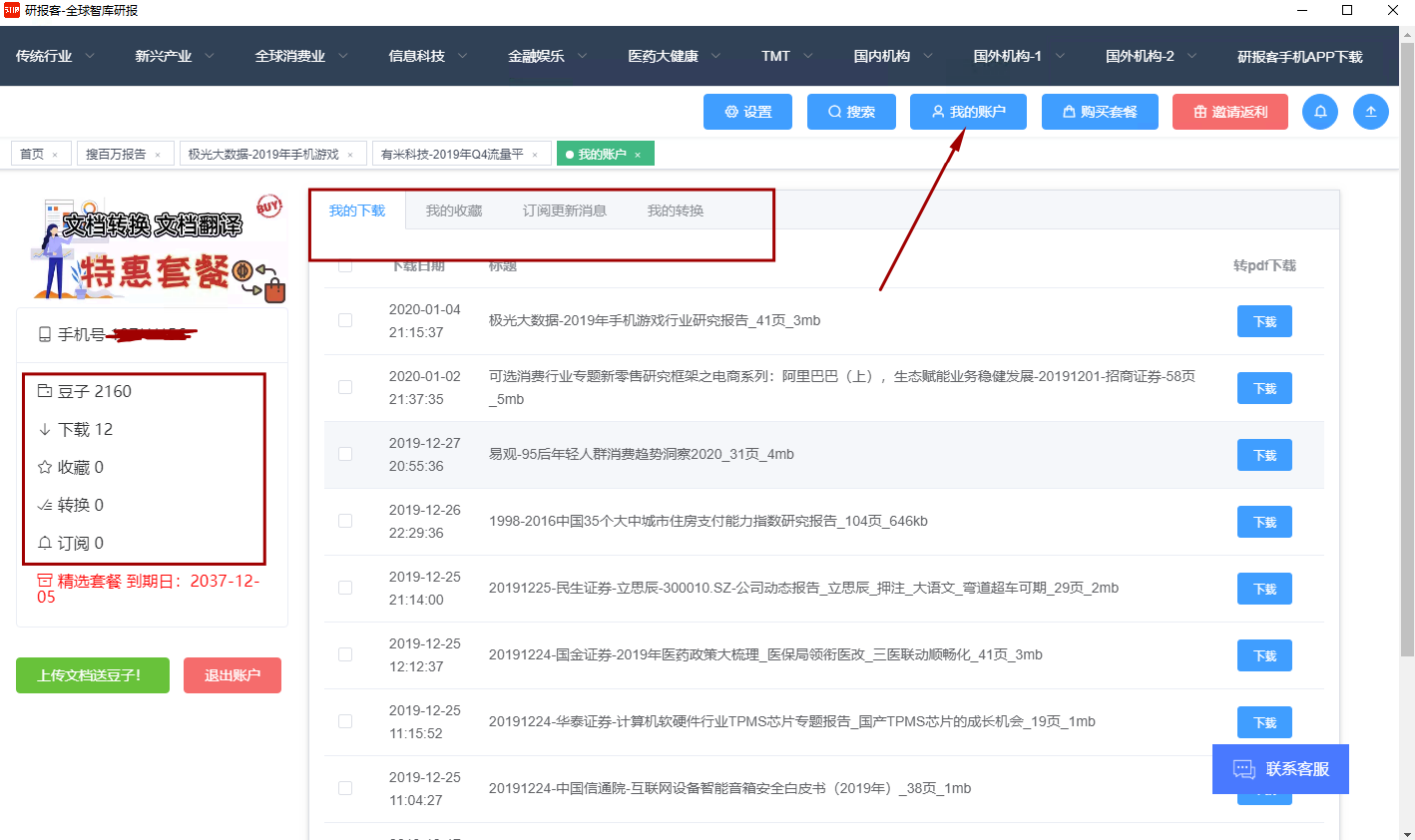Screen dimensions: 1415x840
Task: Click 下载 button for 民生证券-立思辰 report
Action: point(1265,589)
